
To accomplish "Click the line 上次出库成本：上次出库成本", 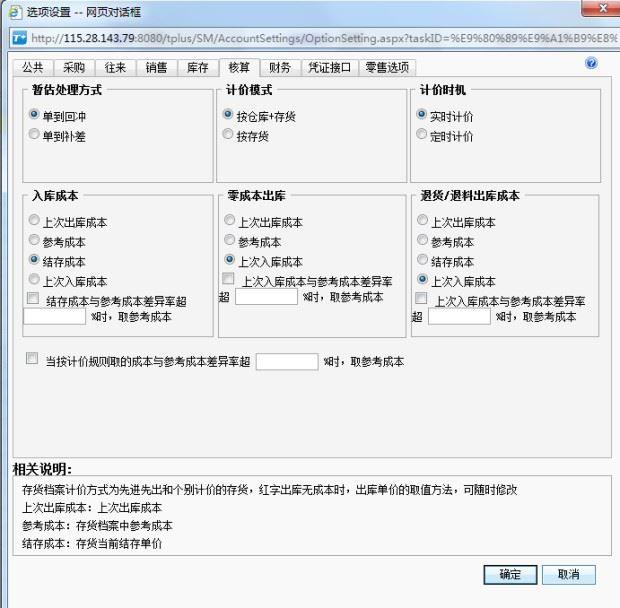I will [x=92, y=507].
